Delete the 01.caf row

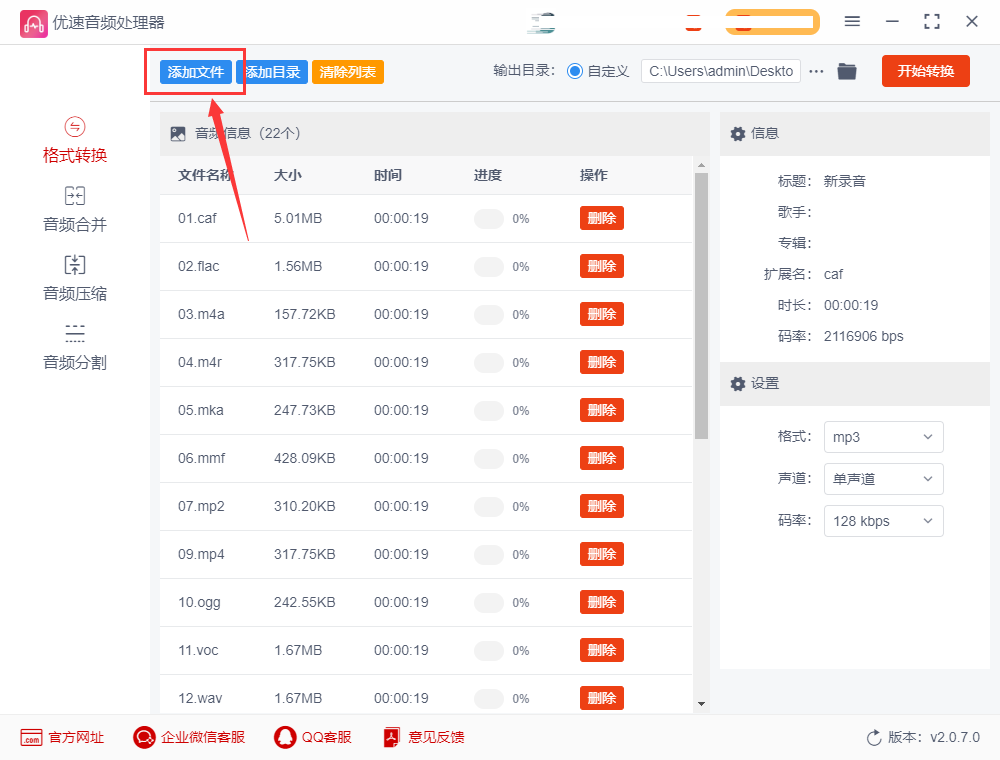[x=601, y=218]
